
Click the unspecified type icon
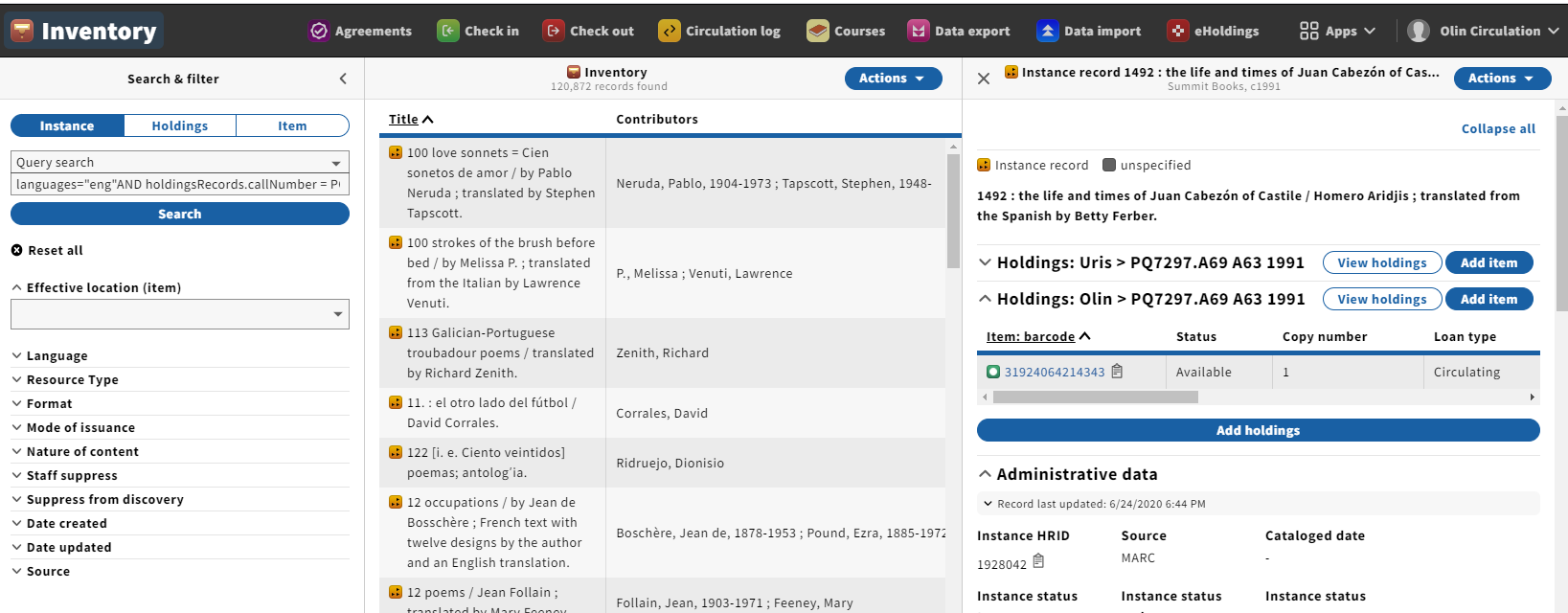(x=1109, y=165)
